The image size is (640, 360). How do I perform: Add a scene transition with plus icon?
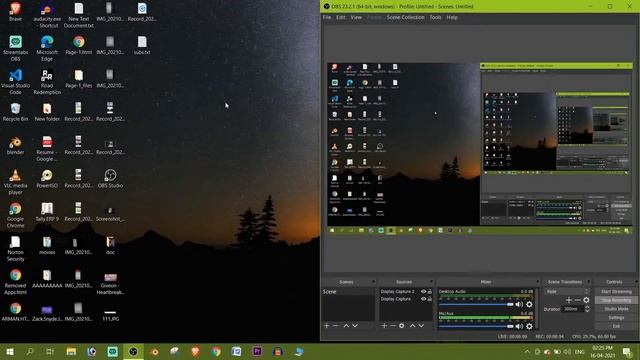[569, 300]
